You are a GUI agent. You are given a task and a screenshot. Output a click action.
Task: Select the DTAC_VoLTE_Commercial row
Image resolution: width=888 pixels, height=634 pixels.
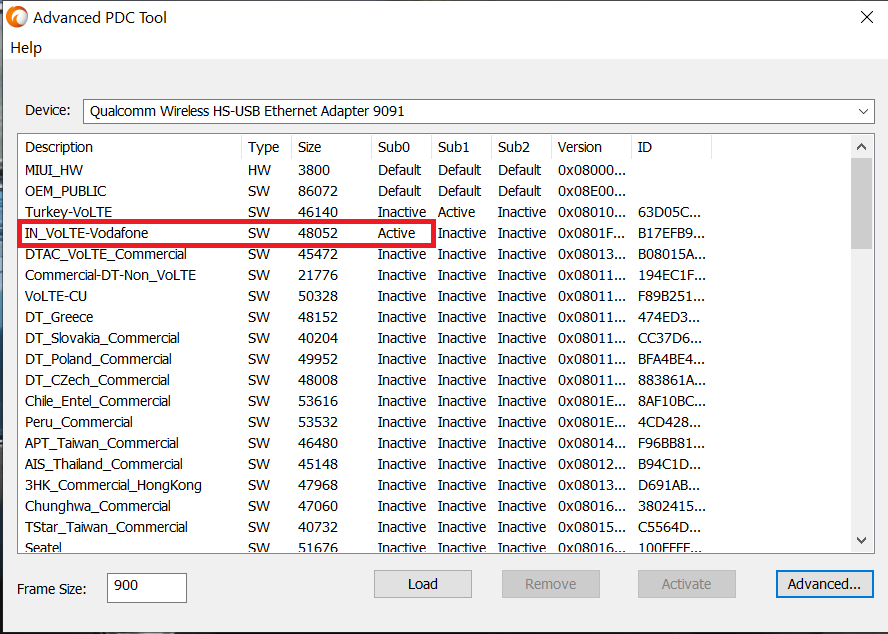(365, 254)
